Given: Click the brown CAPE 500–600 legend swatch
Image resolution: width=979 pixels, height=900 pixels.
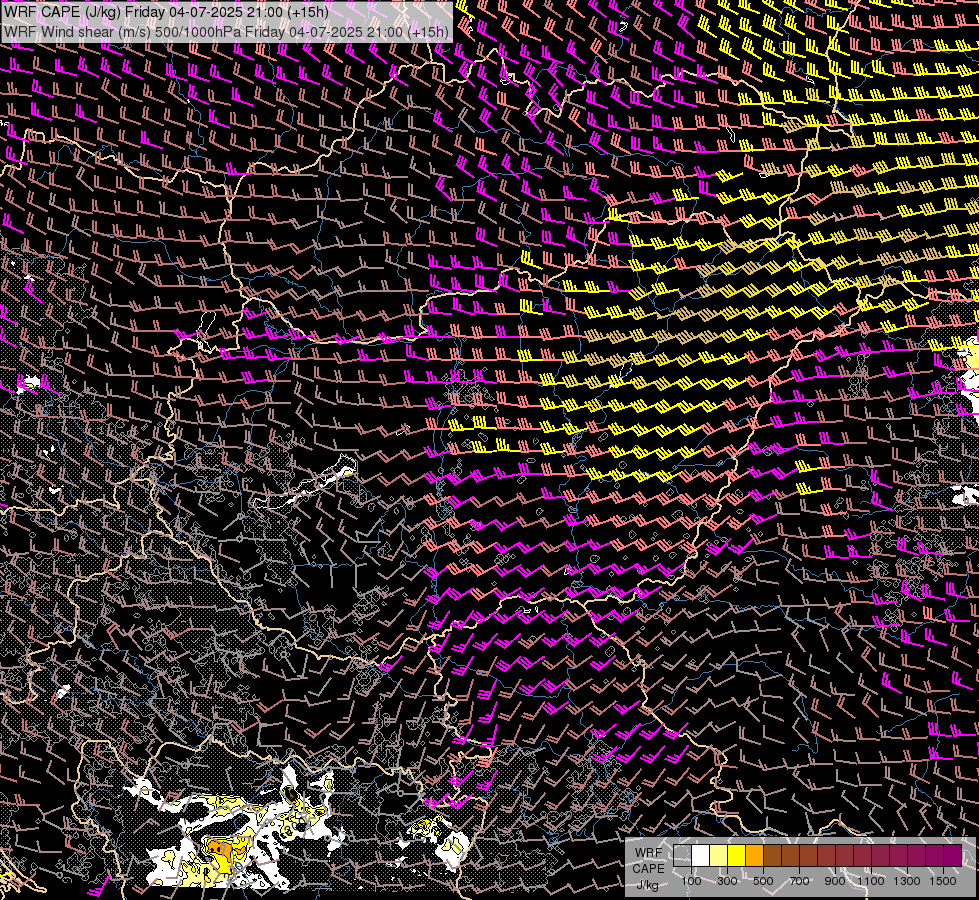Looking at the screenshot, I should 772,856.
